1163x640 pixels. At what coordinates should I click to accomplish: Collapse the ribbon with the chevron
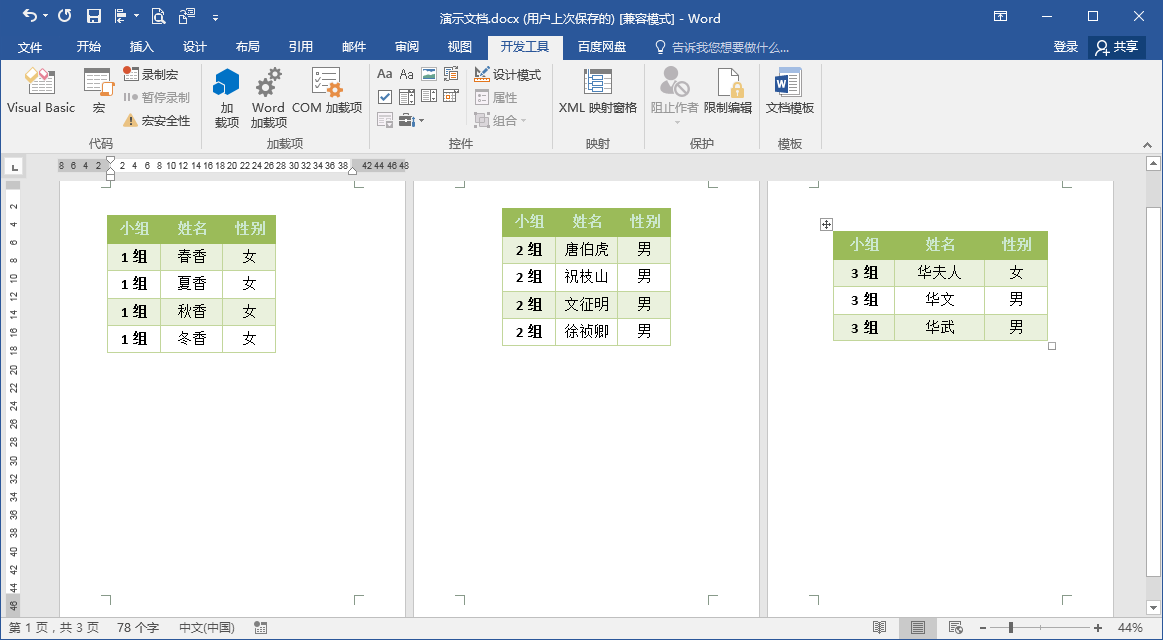[x=1147, y=145]
